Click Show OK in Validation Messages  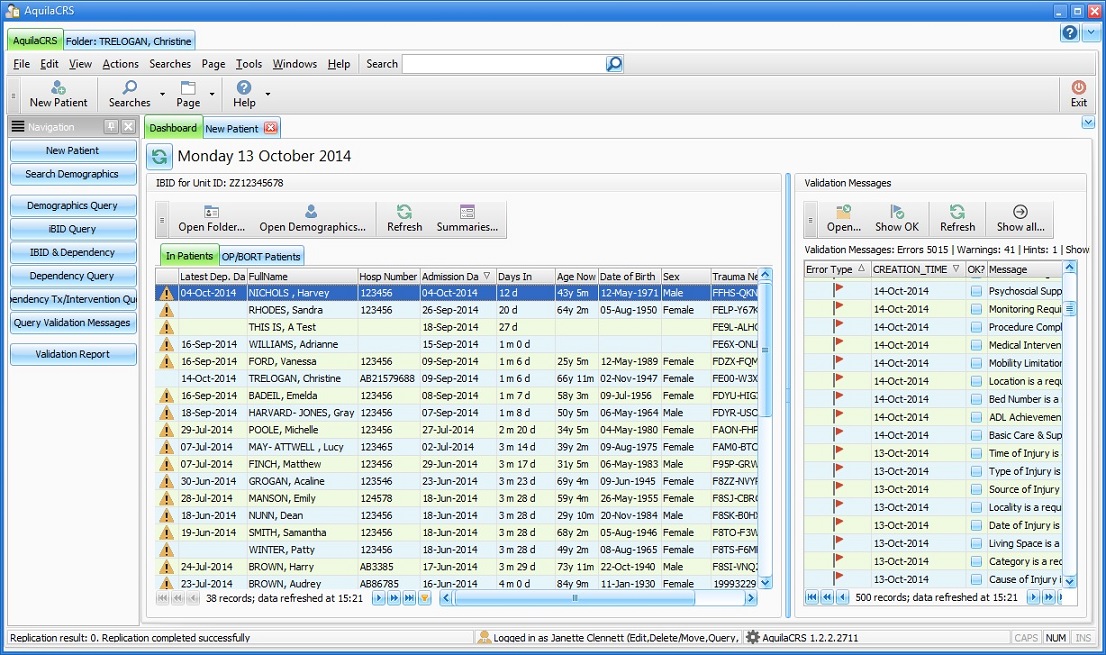click(x=896, y=219)
